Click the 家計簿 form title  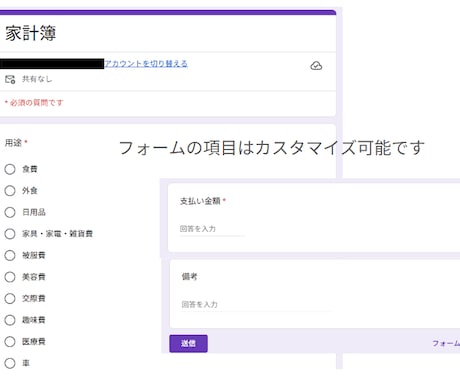30,33
